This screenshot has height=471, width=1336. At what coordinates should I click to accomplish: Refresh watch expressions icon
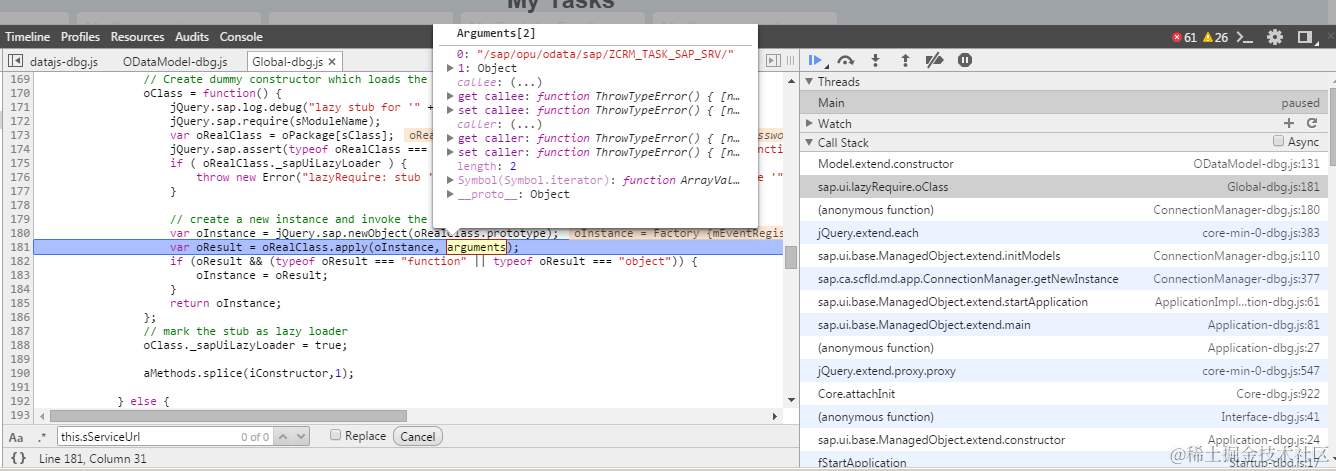coord(1311,123)
